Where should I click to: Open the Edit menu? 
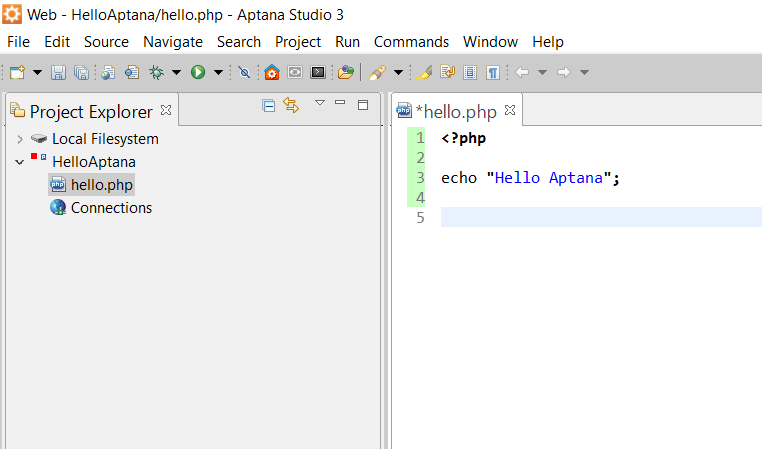[57, 42]
